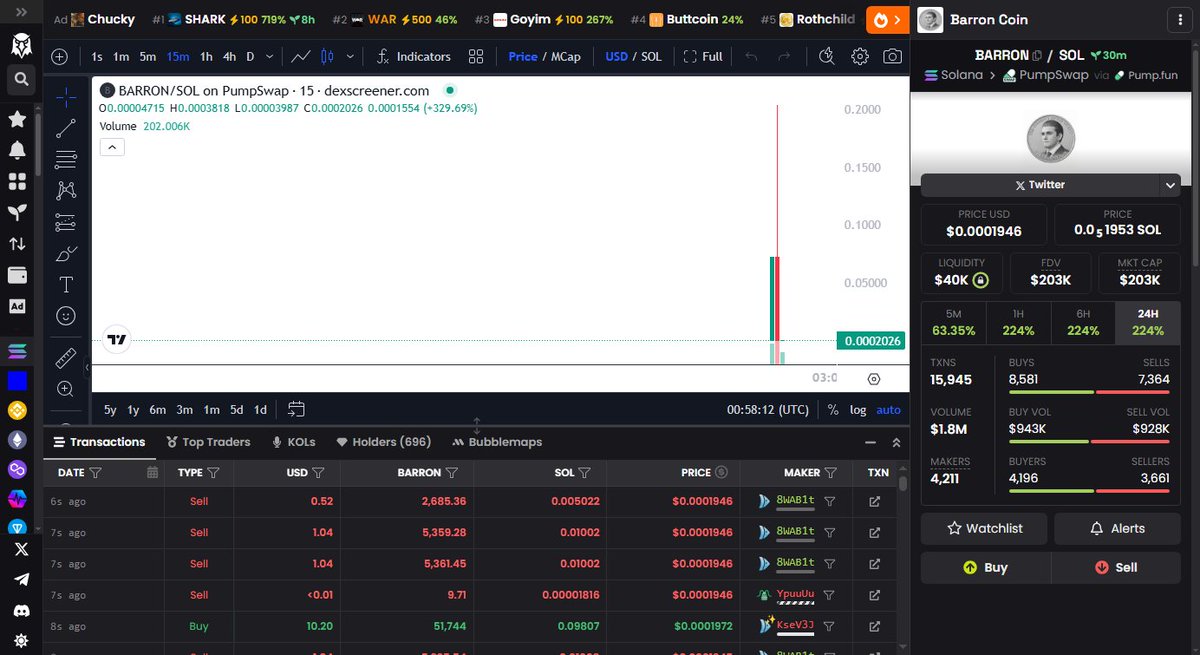
Task: Open chart style dropdown arrow
Action: [350, 57]
